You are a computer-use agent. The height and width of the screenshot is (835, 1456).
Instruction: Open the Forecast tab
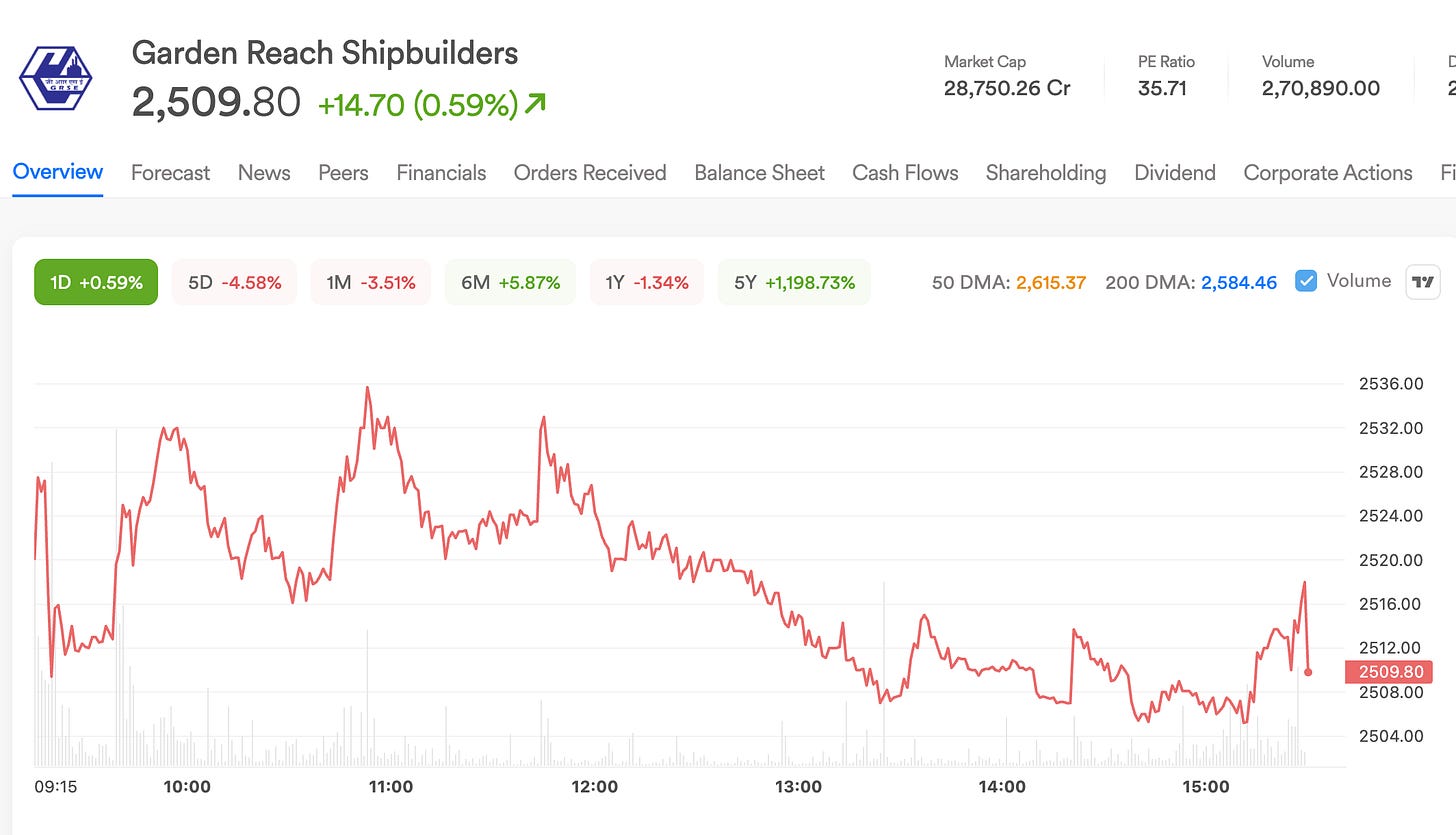(170, 173)
